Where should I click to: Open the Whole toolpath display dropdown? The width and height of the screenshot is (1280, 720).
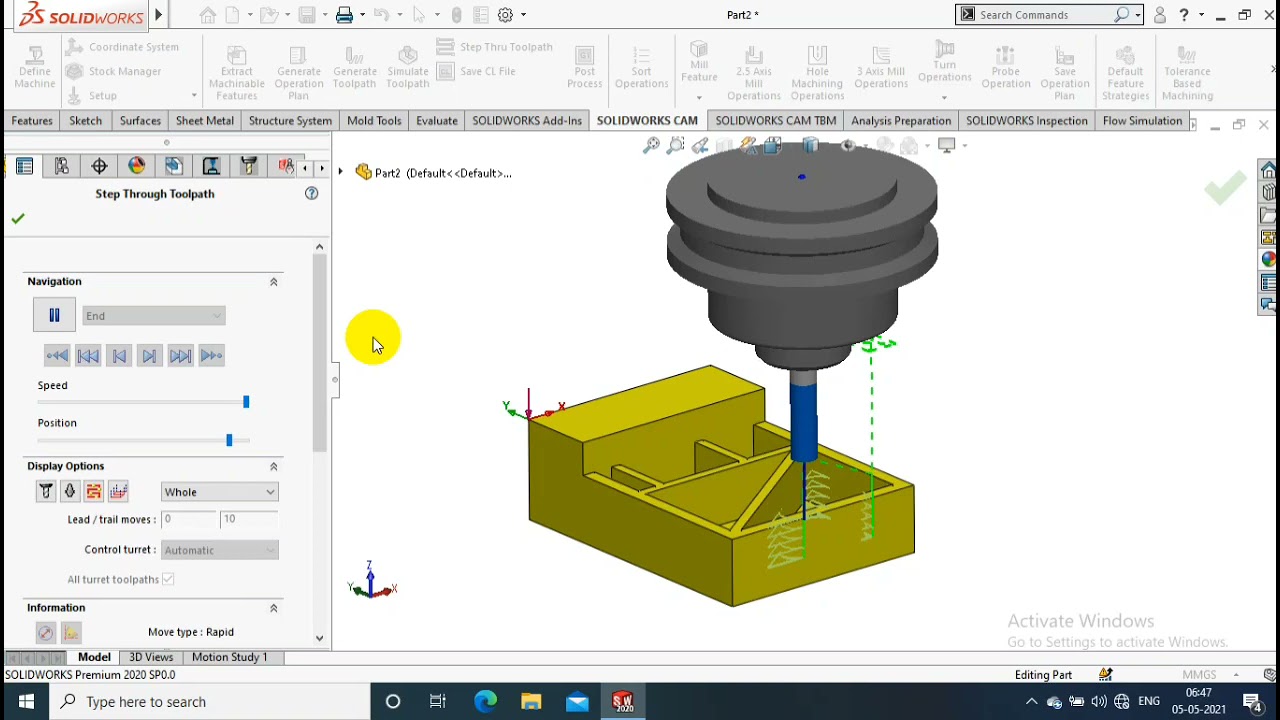[219, 492]
